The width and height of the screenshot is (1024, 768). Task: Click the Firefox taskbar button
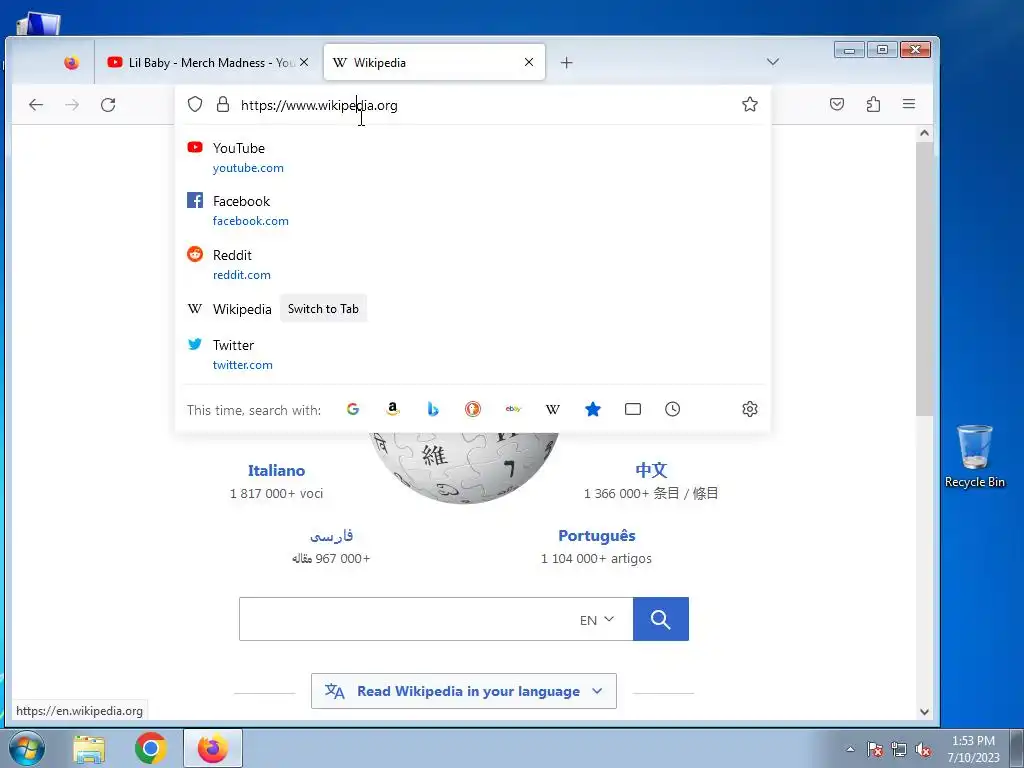[x=213, y=748]
